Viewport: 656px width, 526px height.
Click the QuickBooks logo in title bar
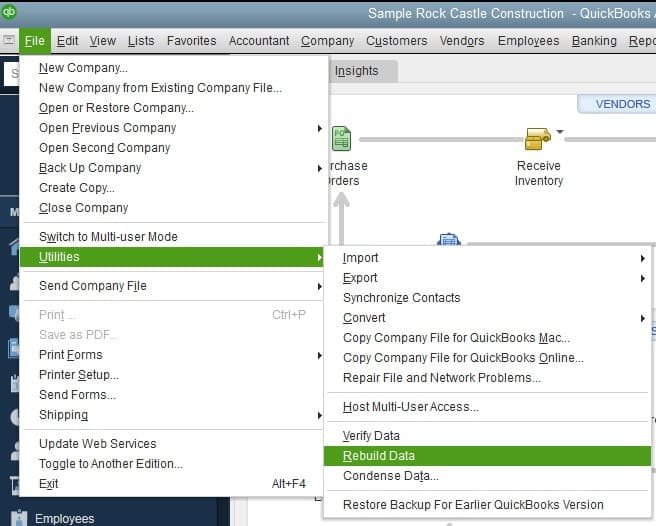tap(9, 11)
